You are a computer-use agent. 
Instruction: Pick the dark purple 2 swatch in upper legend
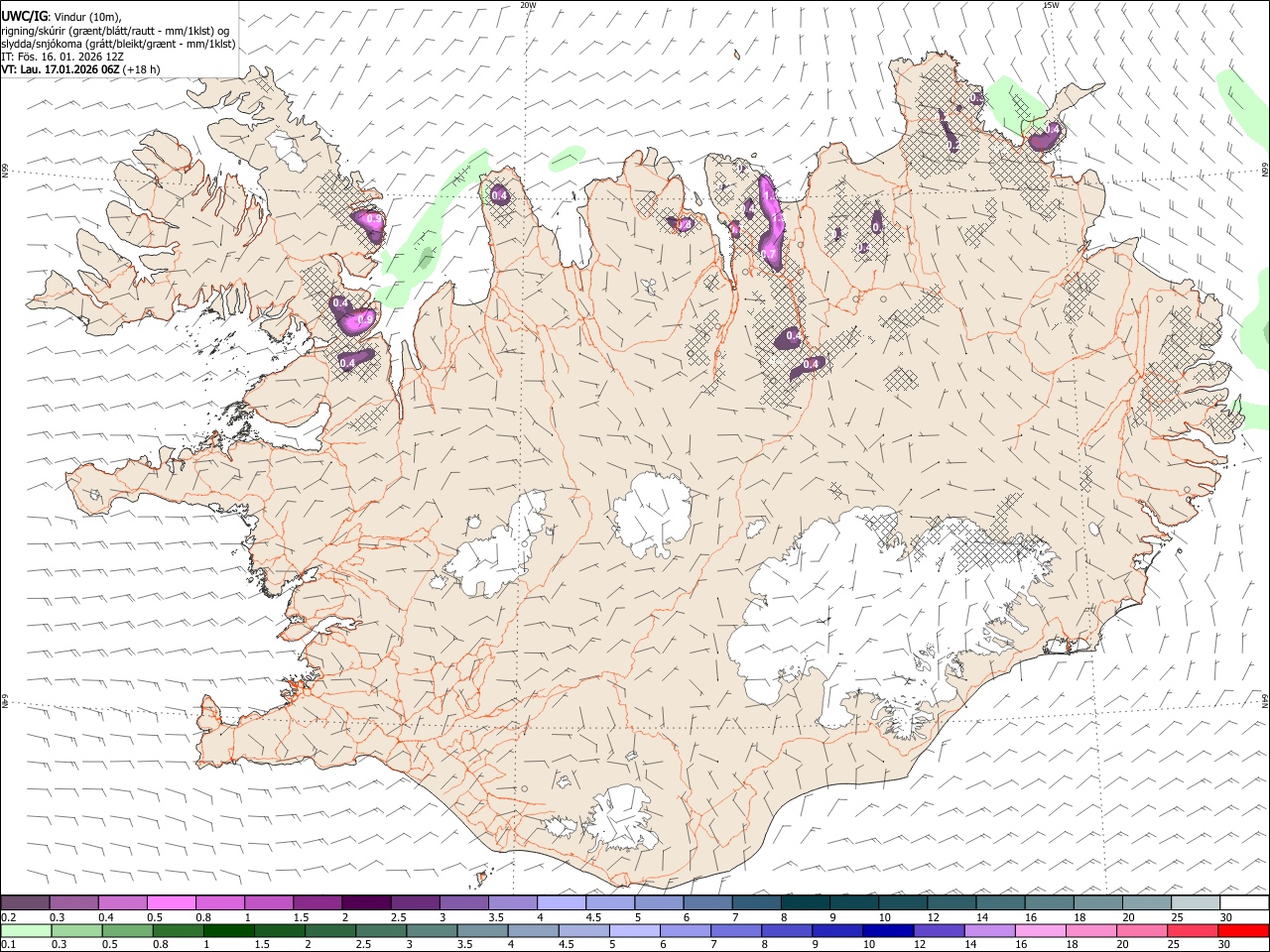click(366, 902)
